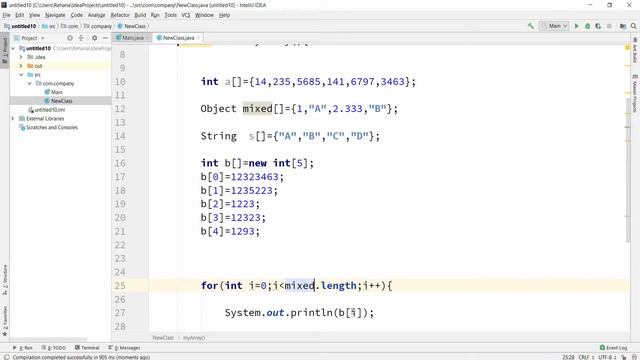Click the CRLF line separator selector

tap(585, 357)
